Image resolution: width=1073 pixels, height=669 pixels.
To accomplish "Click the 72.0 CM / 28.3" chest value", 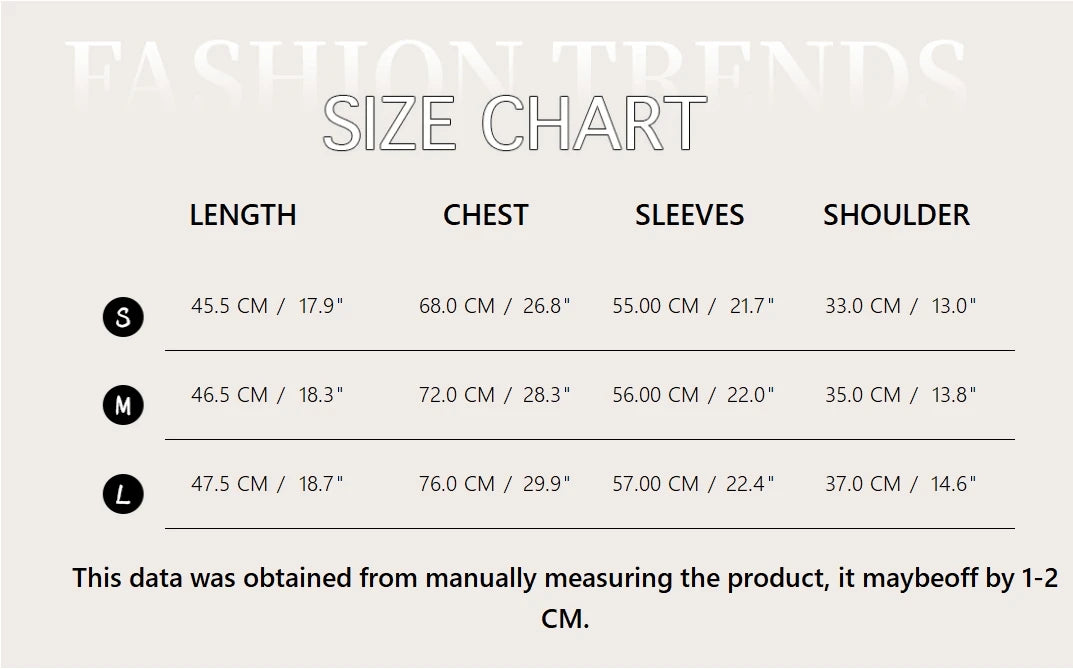I will point(494,394).
